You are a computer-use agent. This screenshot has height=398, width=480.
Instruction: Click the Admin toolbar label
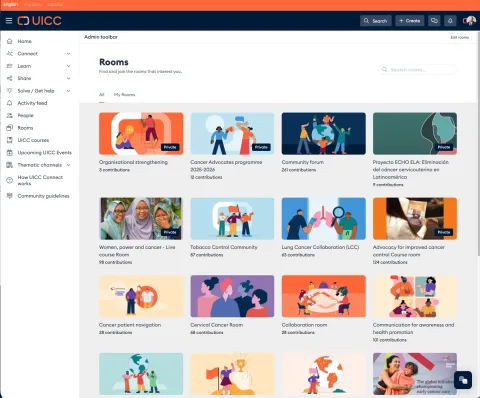pos(101,37)
